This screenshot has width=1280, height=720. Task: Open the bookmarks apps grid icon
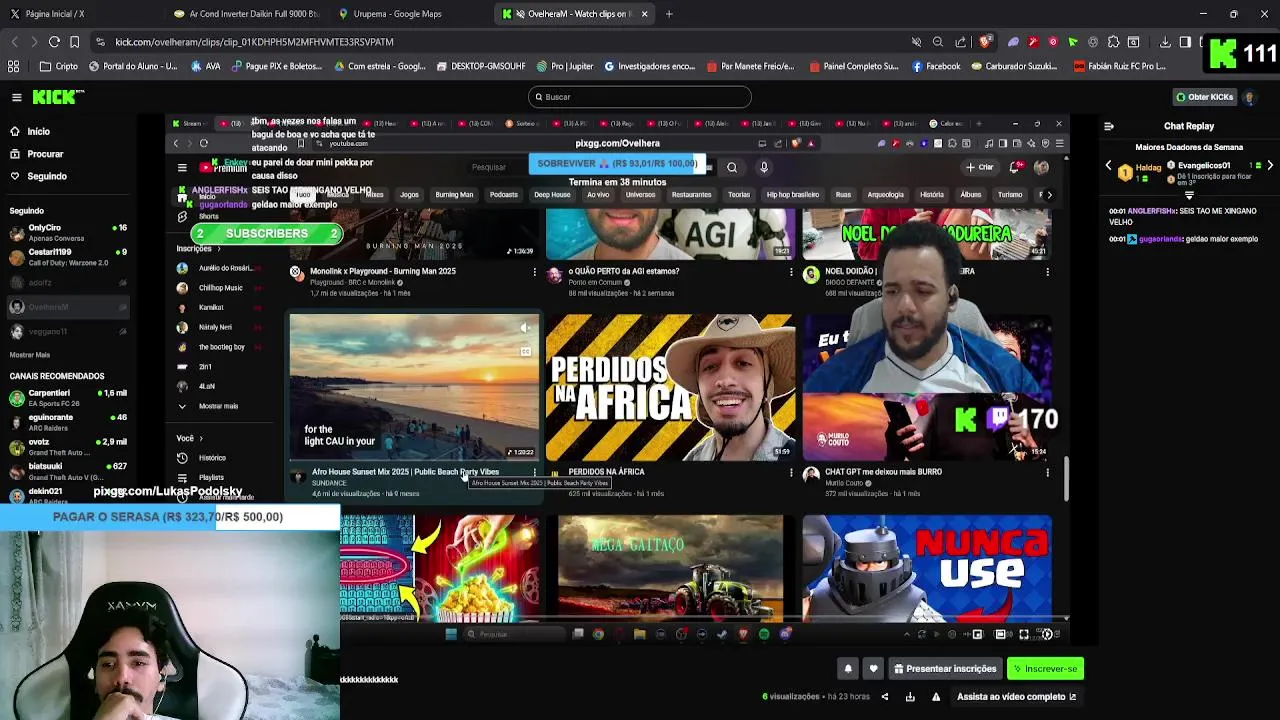(x=14, y=67)
